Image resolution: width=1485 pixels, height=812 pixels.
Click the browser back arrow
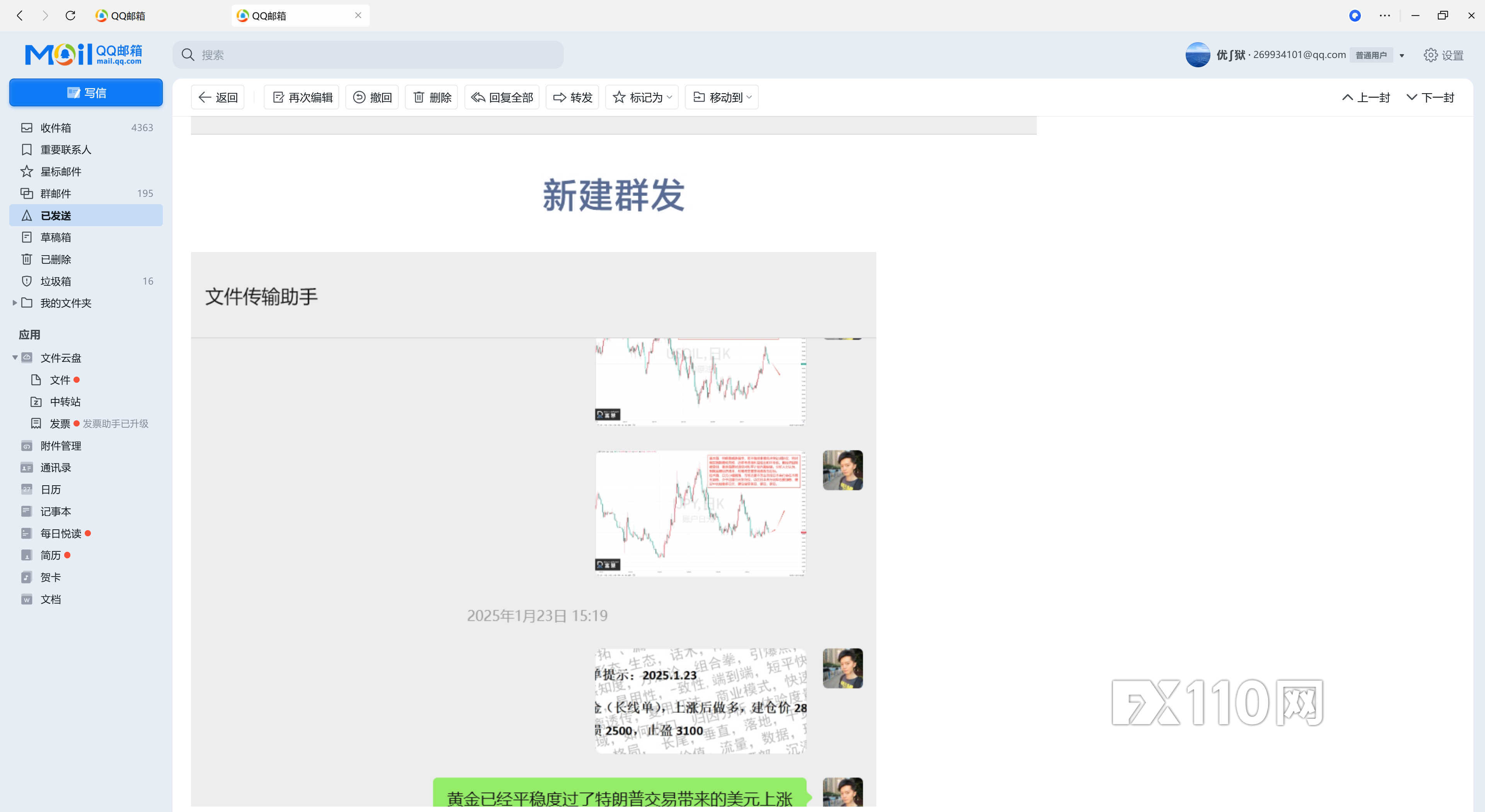(x=20, y=15)
